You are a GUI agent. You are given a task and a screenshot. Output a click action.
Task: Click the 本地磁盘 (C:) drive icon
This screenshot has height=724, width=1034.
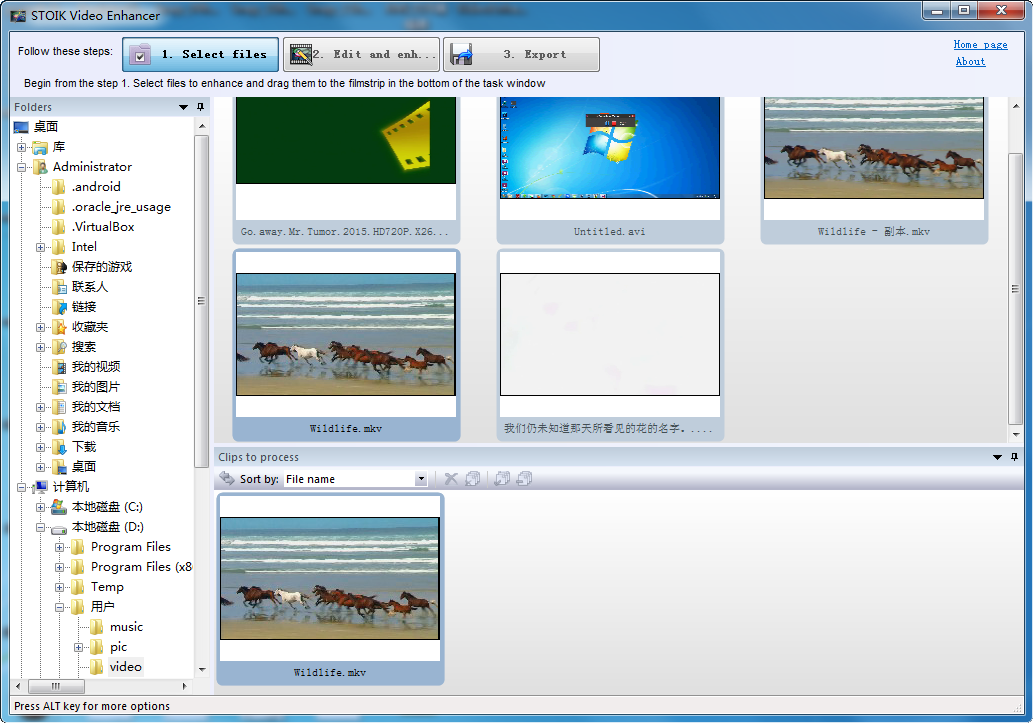(59, 507)
